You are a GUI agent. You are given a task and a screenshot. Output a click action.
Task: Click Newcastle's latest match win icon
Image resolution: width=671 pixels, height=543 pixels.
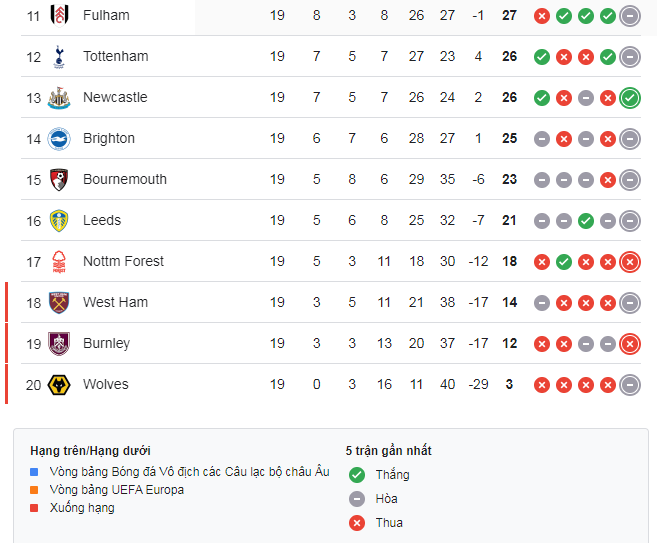click(x=629, y=97)
